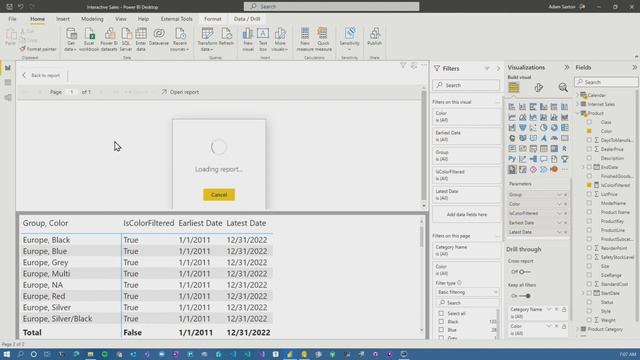The image size is (640, 360).
Task: Tick Select all in Color filter
Action: coord(441,313)
